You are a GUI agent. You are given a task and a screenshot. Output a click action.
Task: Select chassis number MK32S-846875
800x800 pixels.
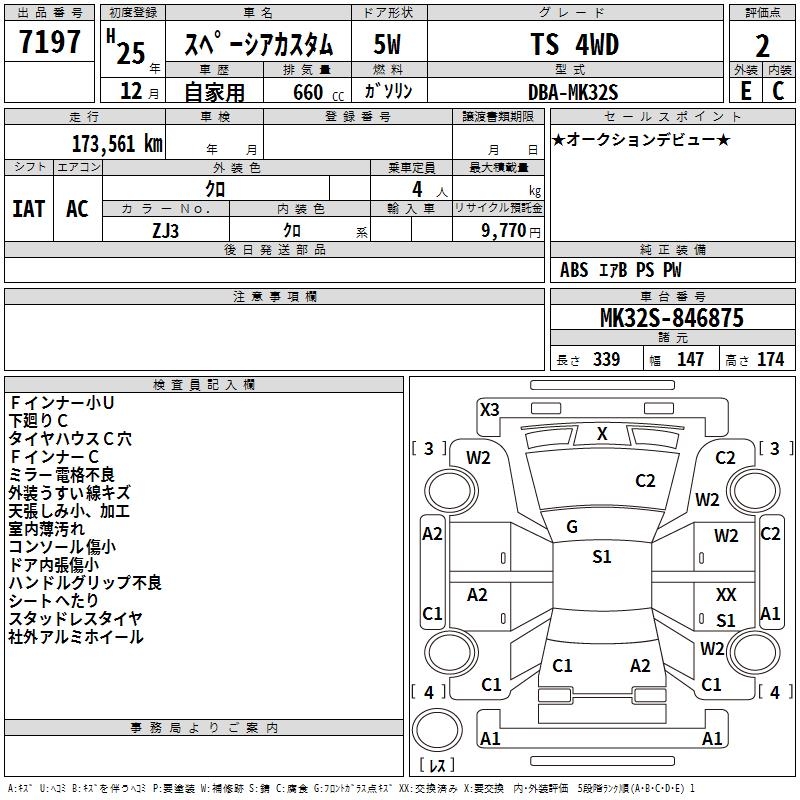[672, 318]
